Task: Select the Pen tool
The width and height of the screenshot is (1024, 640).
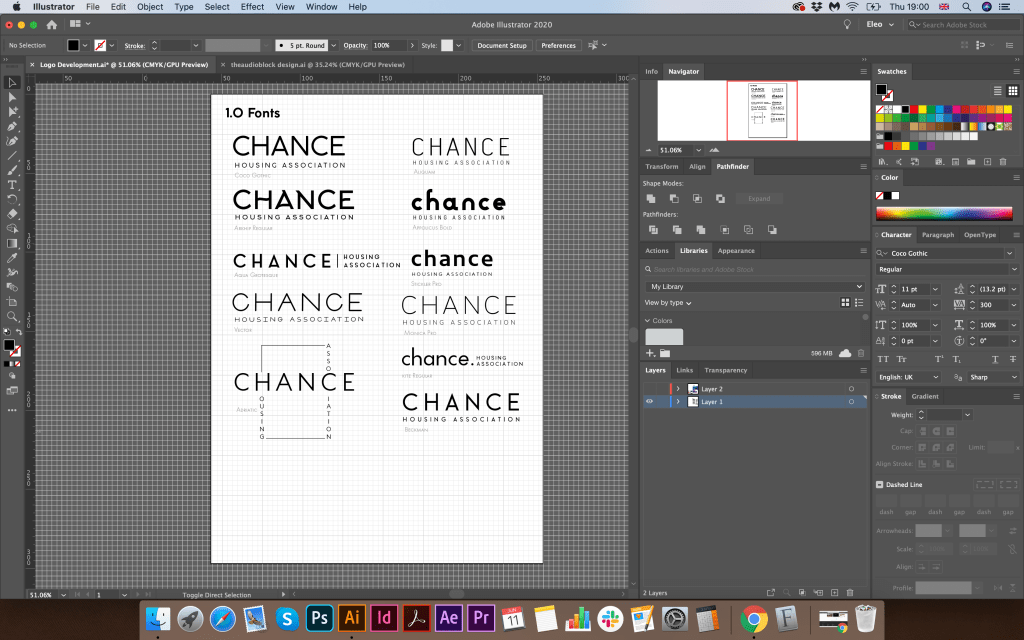Action: (x=12, y=127)
